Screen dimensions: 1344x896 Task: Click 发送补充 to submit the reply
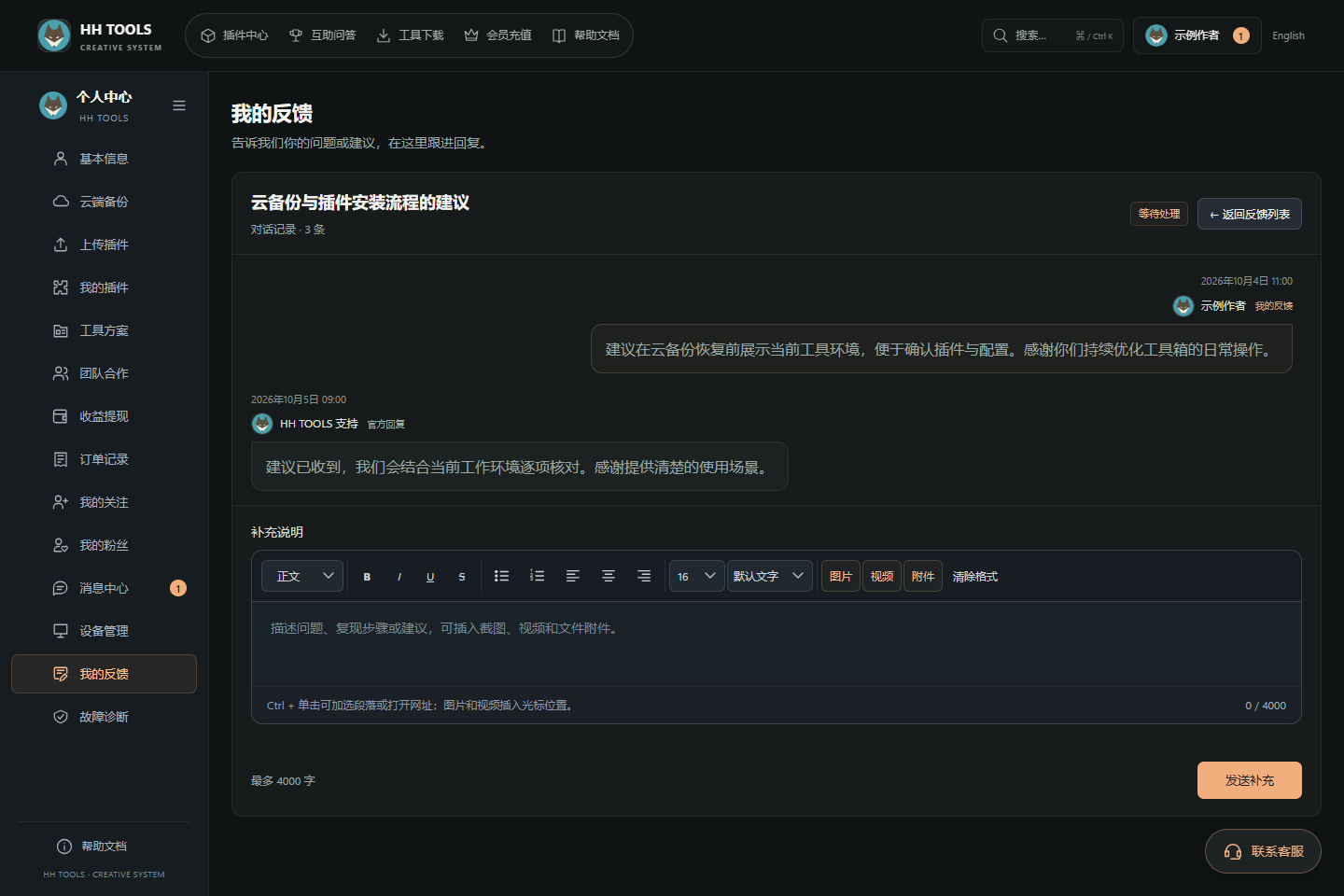point(1249,780)
